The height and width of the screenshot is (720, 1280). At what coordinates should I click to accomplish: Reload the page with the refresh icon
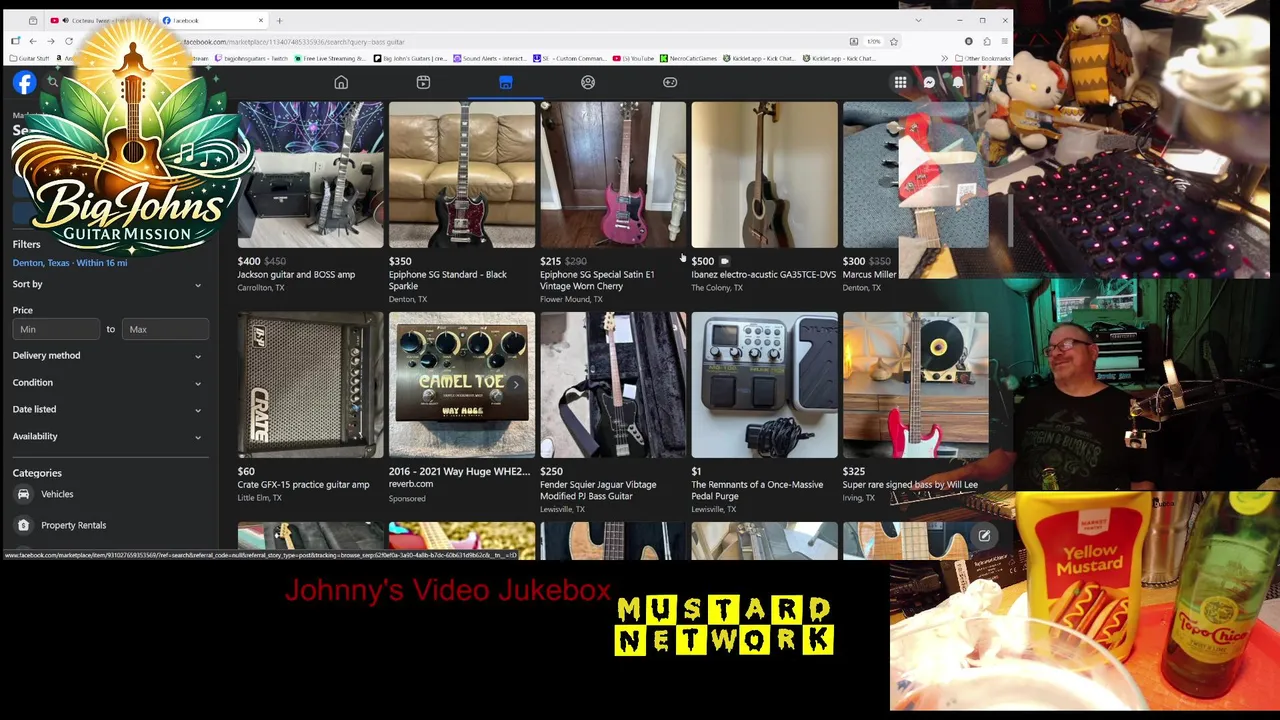(x=69, y=41)
